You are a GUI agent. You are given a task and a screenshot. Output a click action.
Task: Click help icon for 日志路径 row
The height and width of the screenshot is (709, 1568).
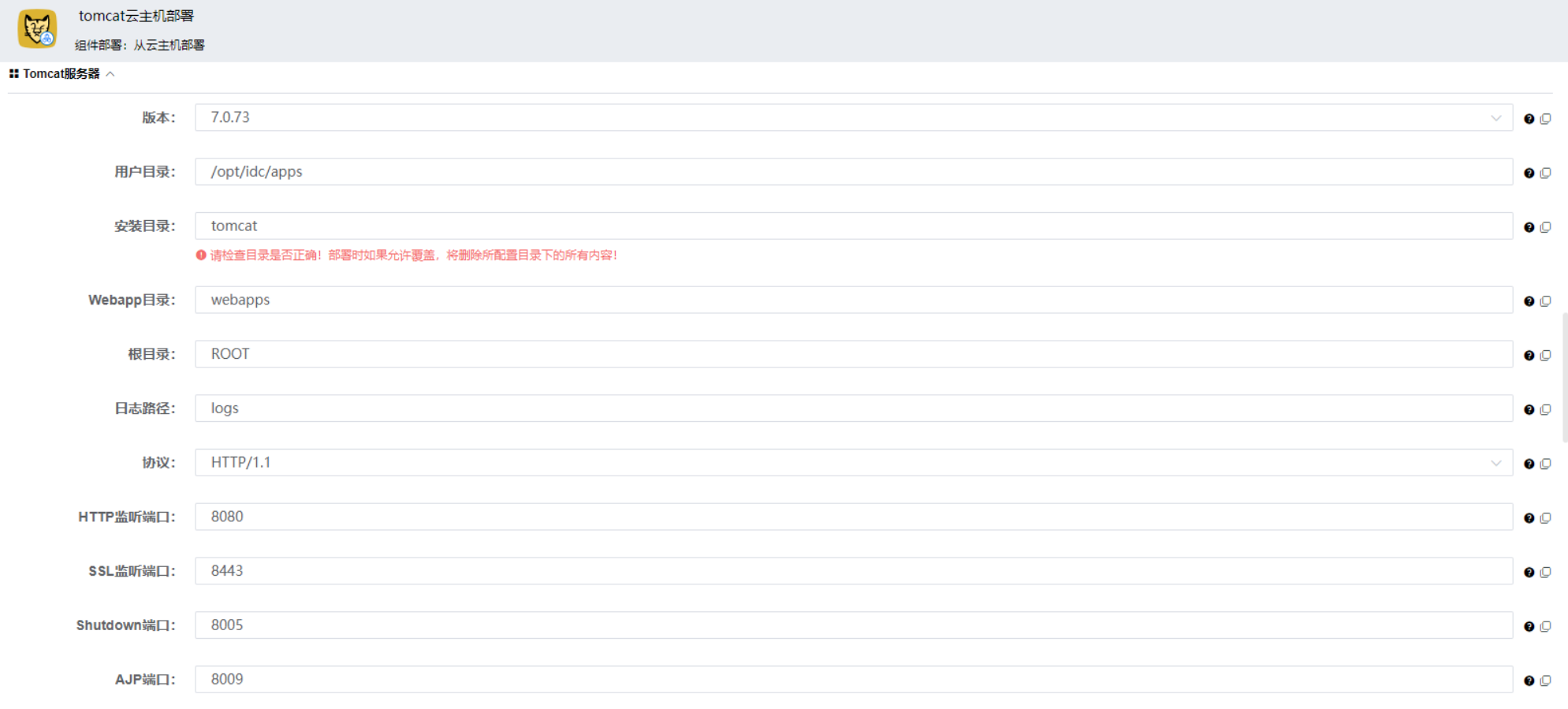1529,410
